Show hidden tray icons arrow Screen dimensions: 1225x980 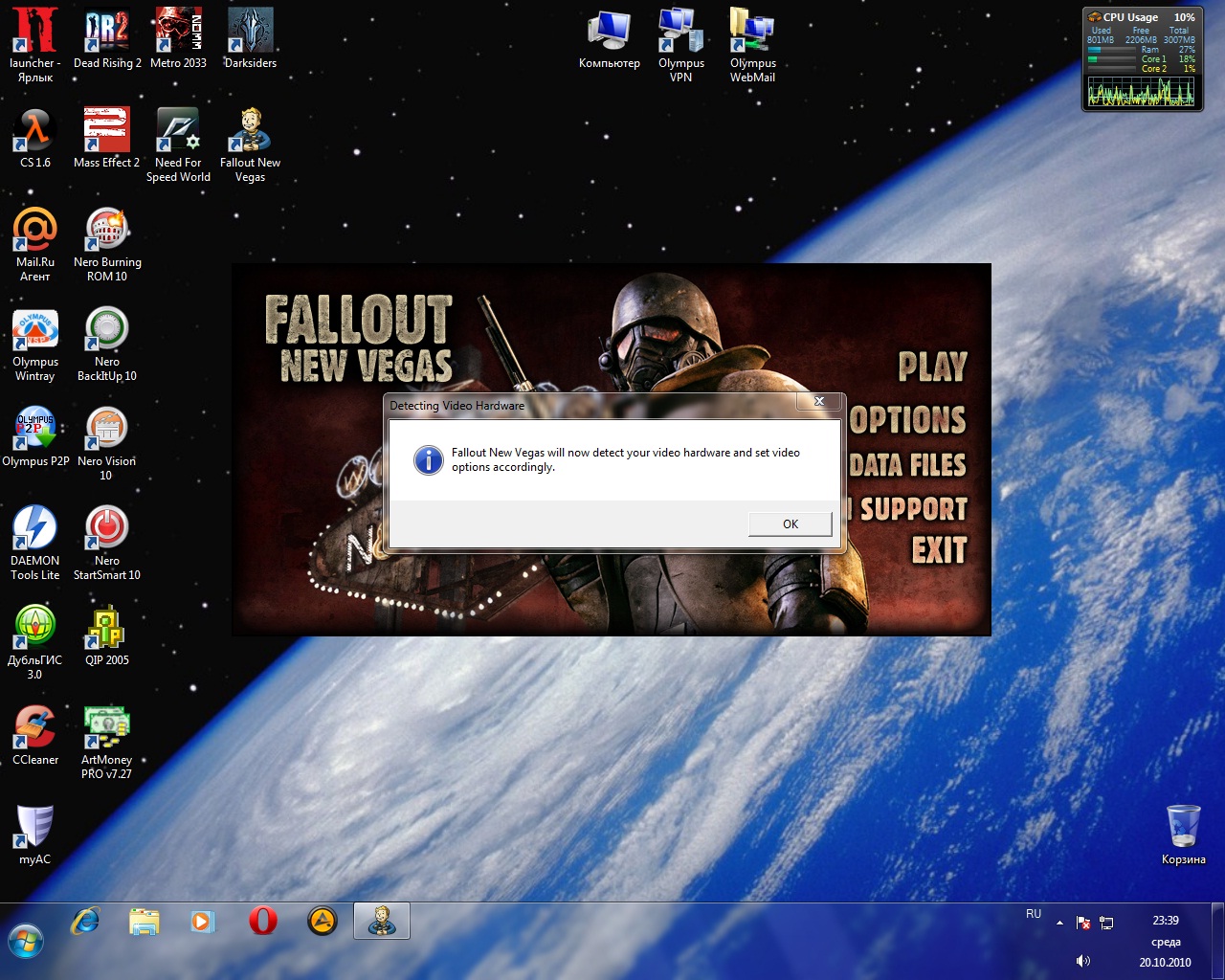1059,923
